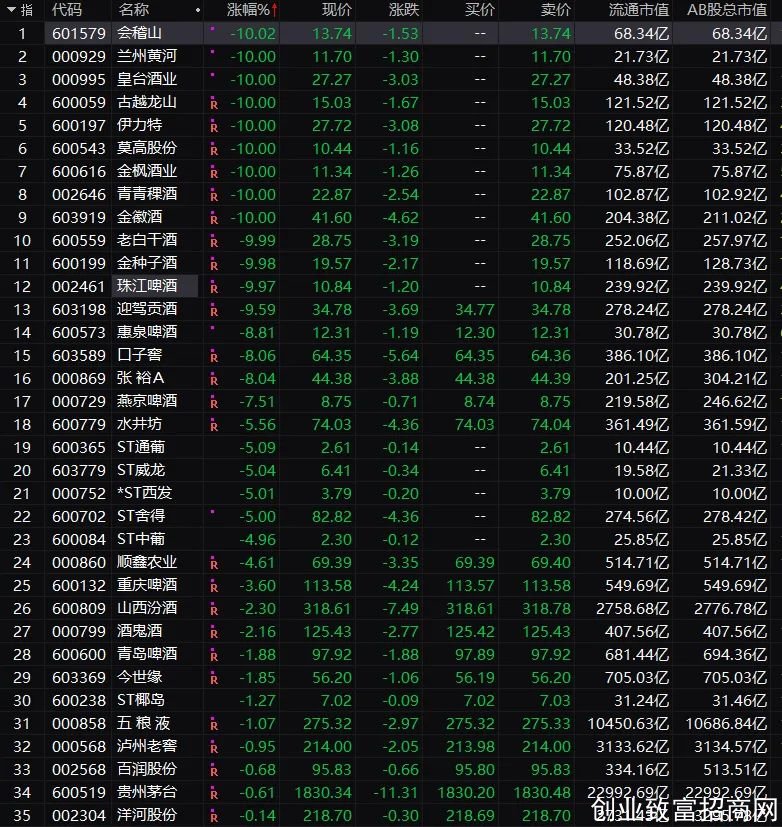
Task: Click current price 318.61 in 现价 column
Action: (327, 609)
